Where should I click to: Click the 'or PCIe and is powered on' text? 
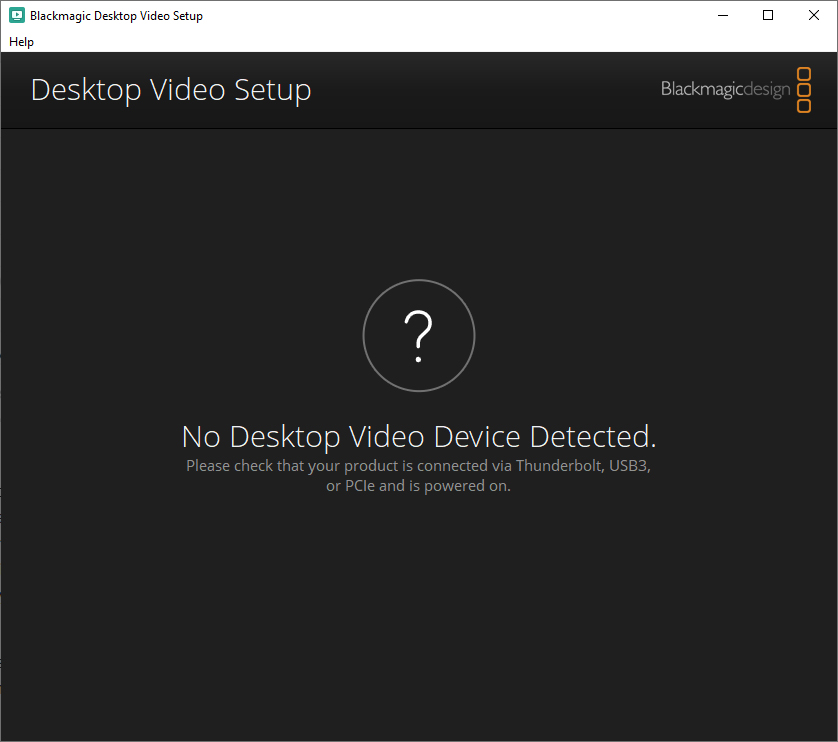418,486
